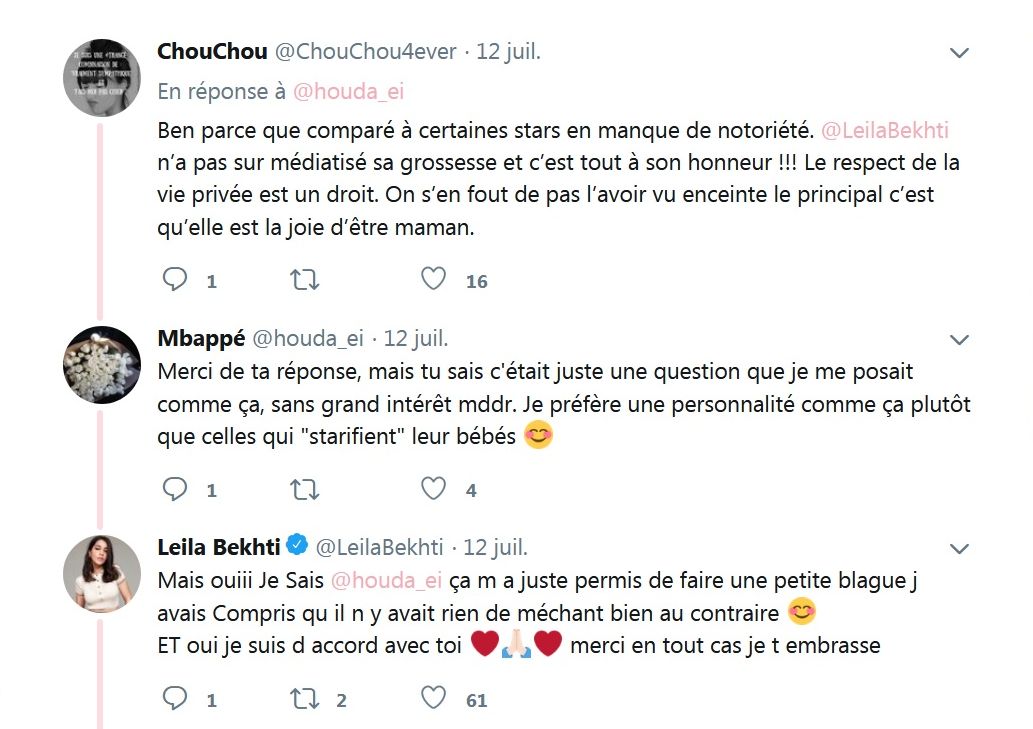Reply to Mbappé's tweet
Screen dimensions: 1033x729
[x=175, y=489]
